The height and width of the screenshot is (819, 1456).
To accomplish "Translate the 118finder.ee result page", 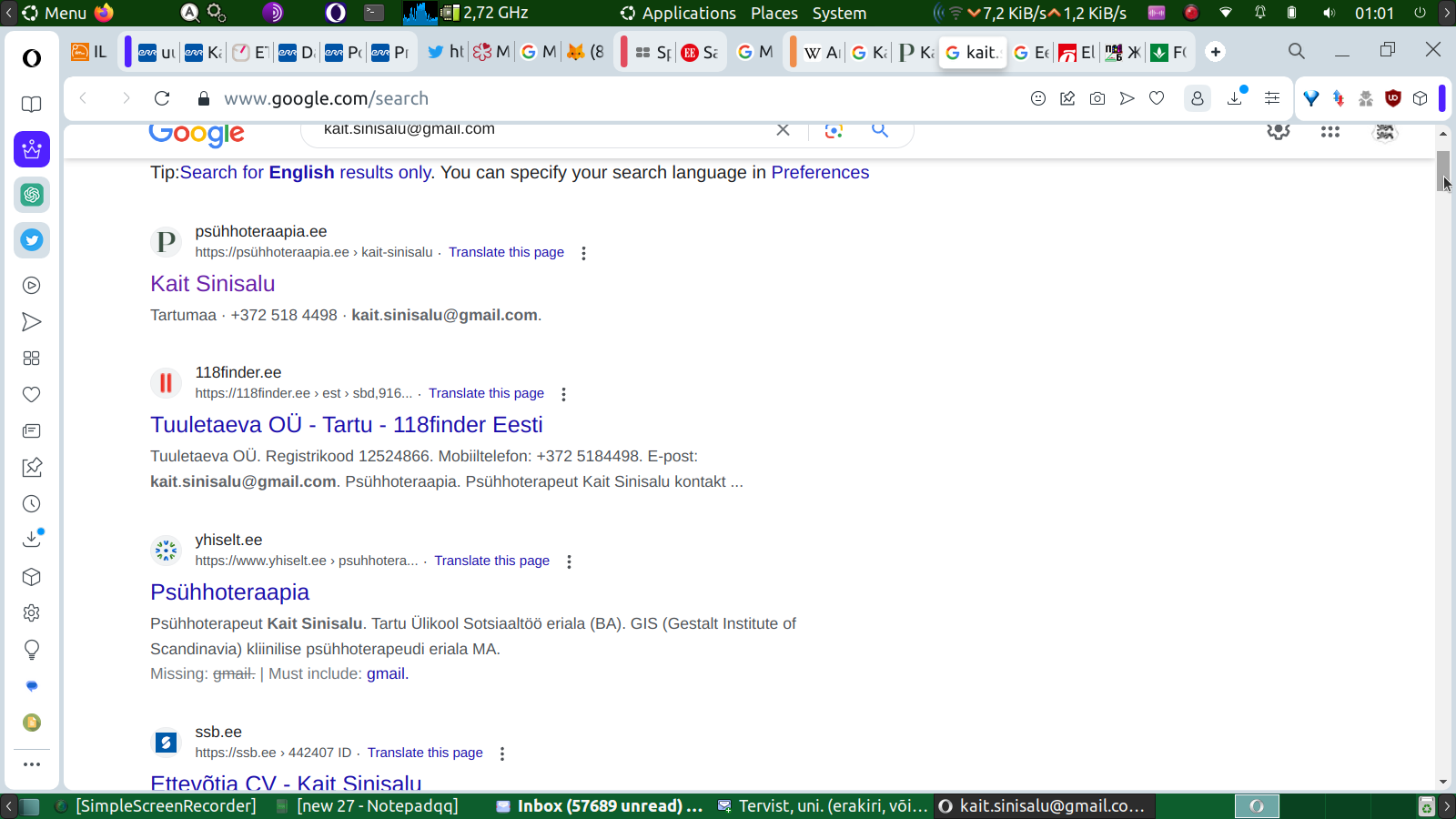I will tap(487, 393).
